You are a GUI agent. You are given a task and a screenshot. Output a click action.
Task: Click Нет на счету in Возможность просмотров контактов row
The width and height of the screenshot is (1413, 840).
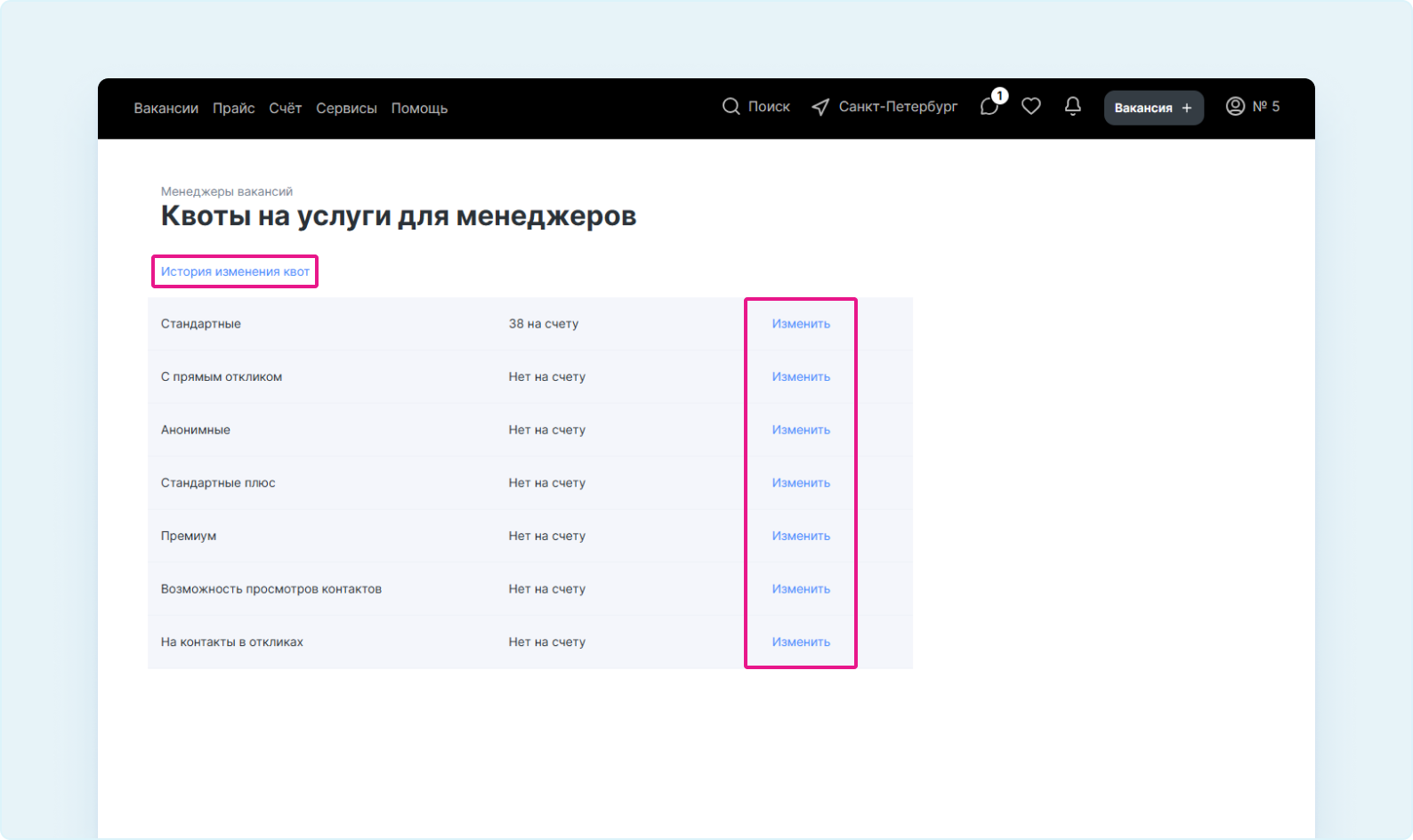coord(547,589)
